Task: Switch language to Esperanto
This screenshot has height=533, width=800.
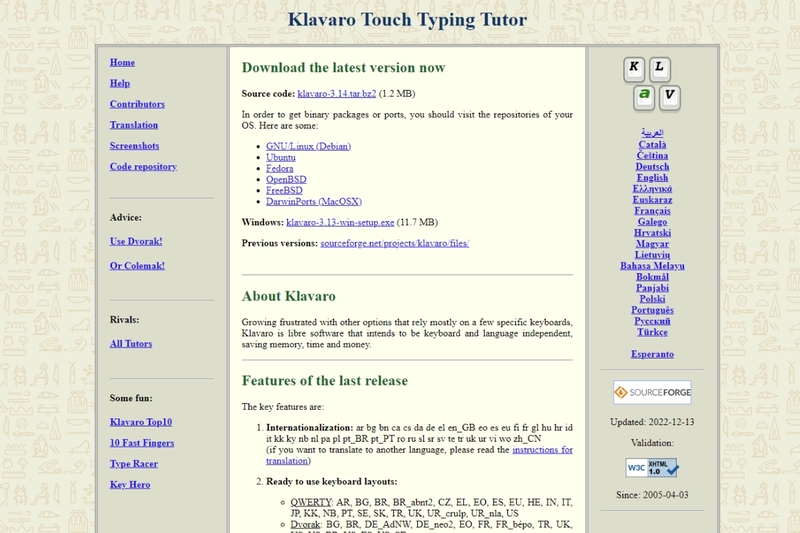Action: (652, 354)
